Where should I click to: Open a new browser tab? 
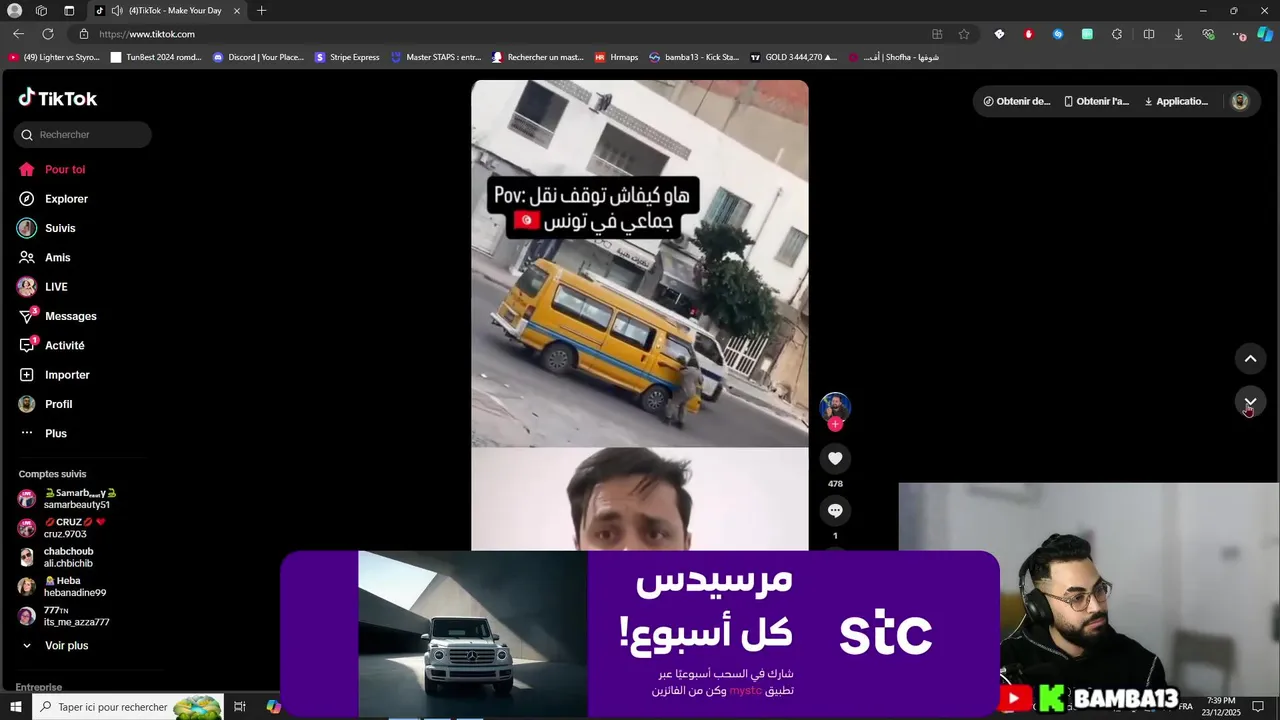click(x=261, y=11)
